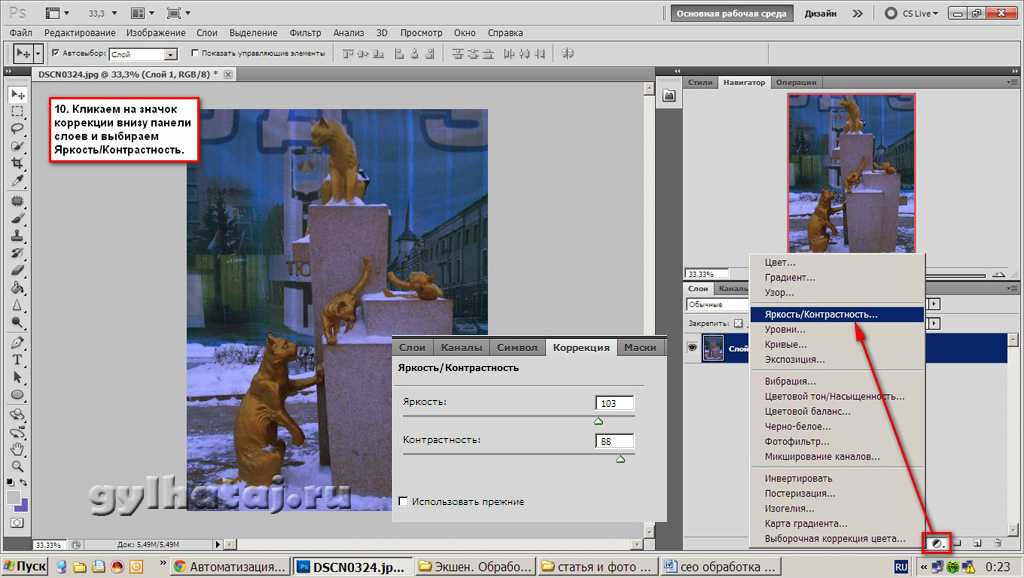Open the Фильтр menu

(305, 33)
